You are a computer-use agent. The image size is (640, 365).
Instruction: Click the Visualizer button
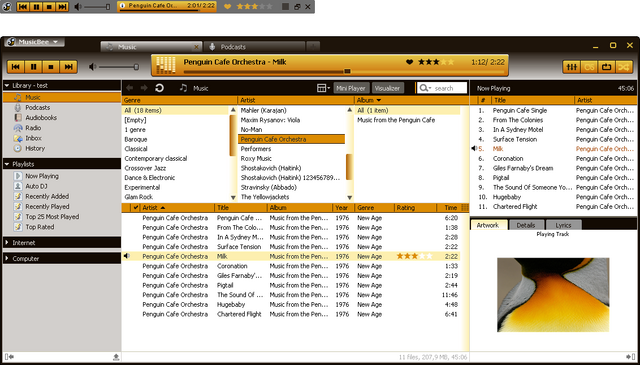(387, 88)
